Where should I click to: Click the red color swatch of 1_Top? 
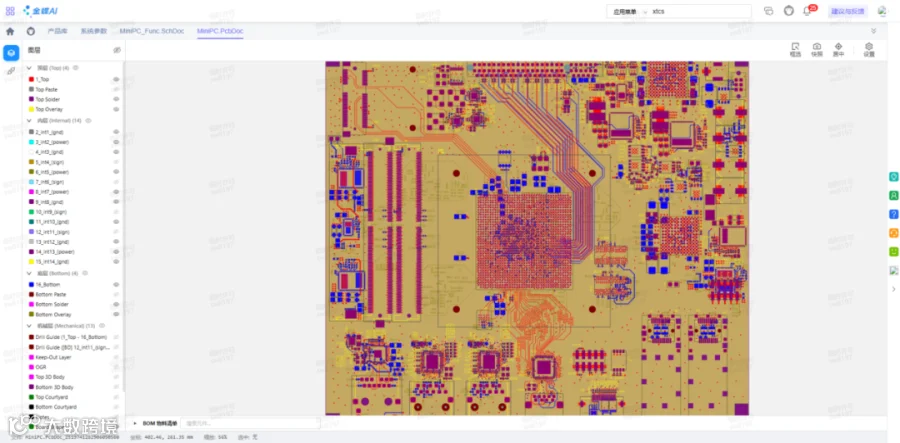[x=32, y=79]
